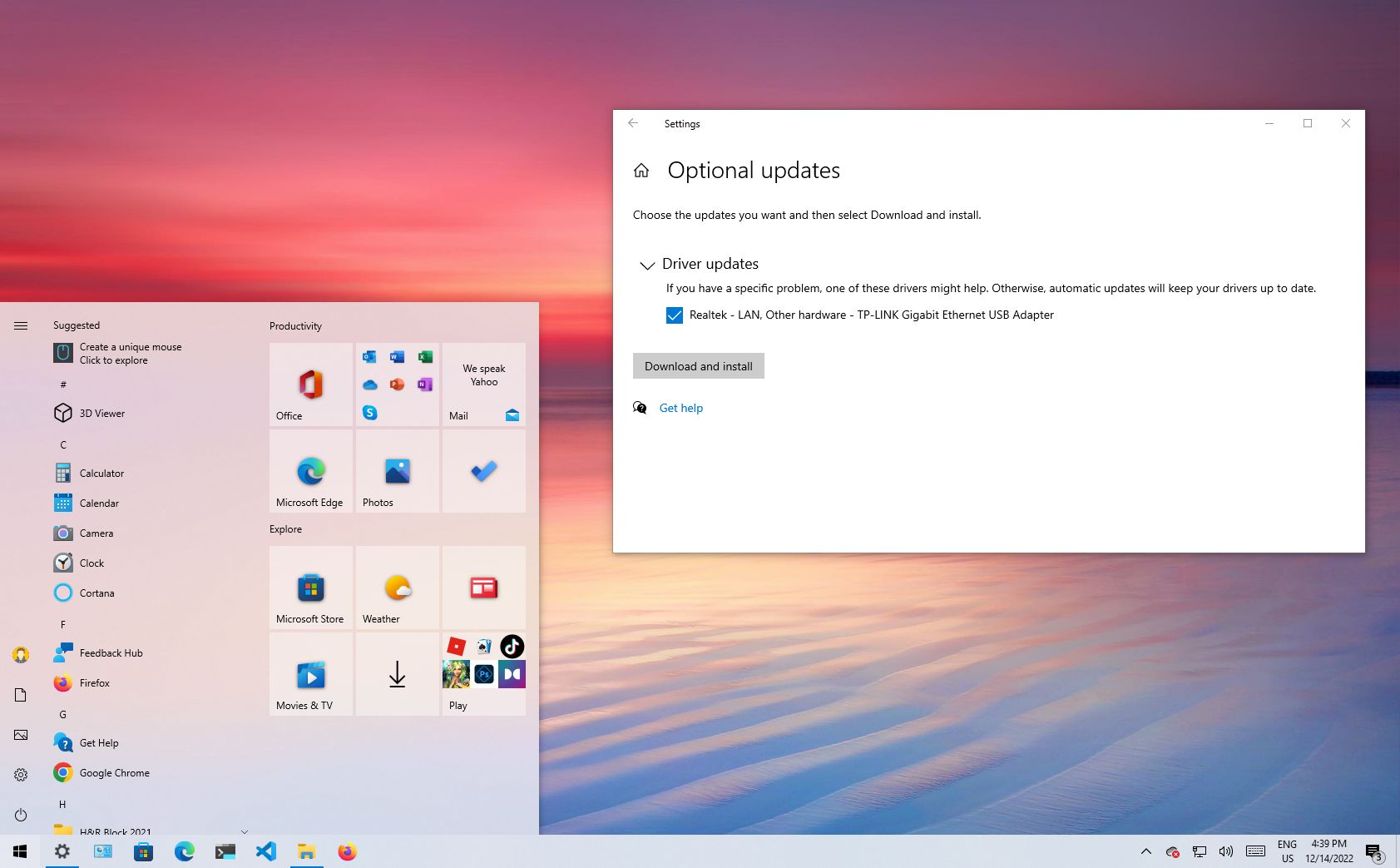Click the home icon in Settings
Screen dimensions: 1400x868
tap(641, 170)
